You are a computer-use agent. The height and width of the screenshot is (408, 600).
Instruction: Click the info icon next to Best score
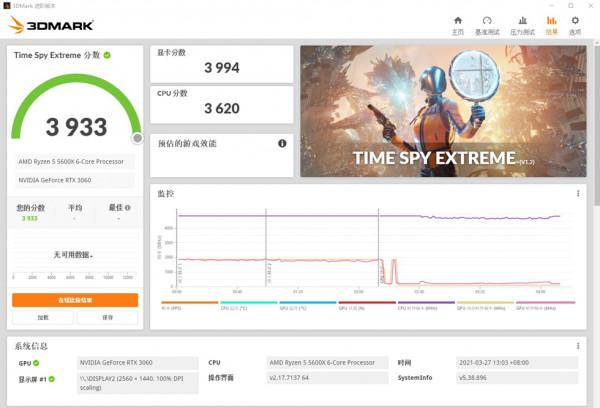[128, 208]
